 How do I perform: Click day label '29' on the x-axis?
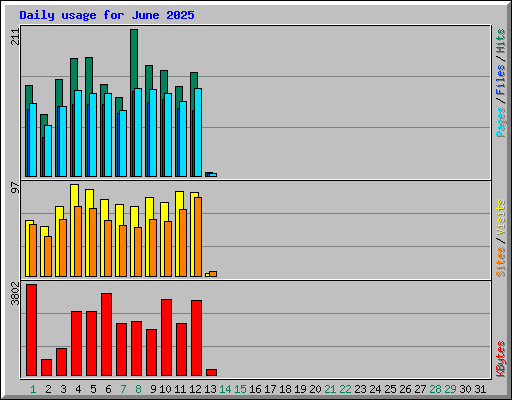[x=450, y=389]
